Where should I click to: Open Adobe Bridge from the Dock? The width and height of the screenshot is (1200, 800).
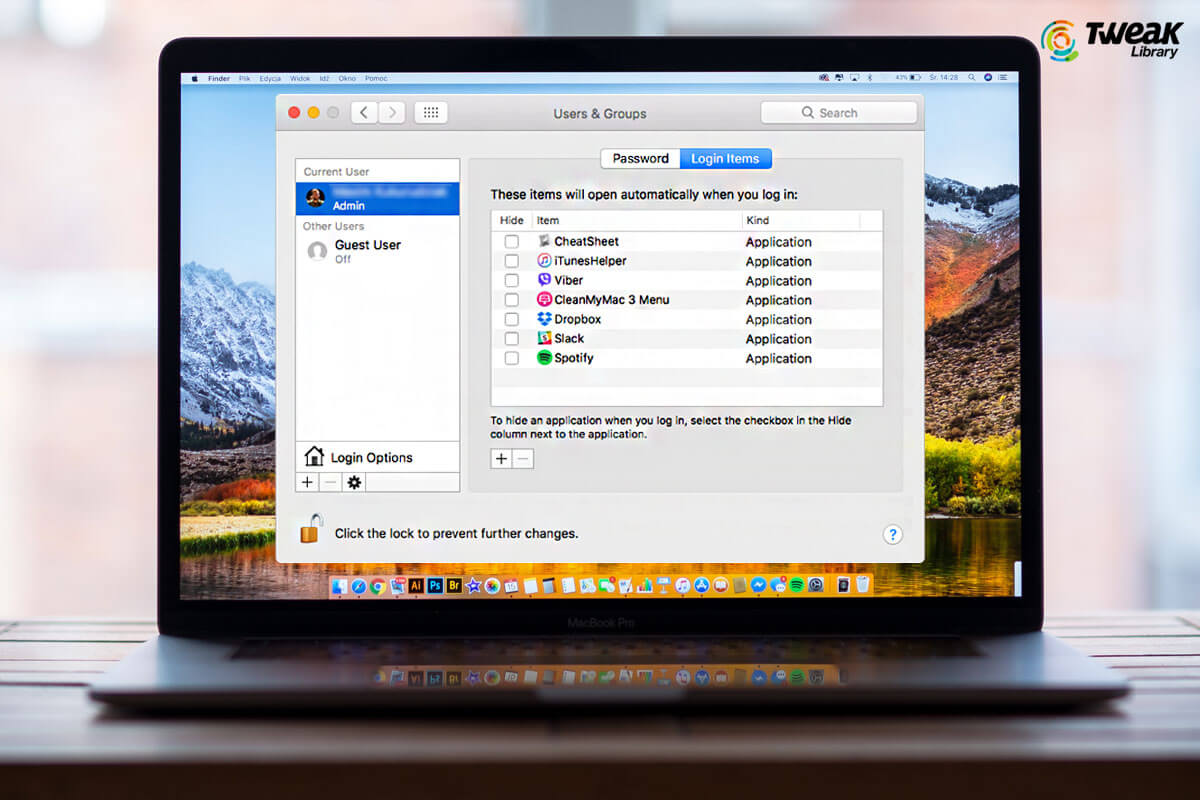[x=457, y=585]
